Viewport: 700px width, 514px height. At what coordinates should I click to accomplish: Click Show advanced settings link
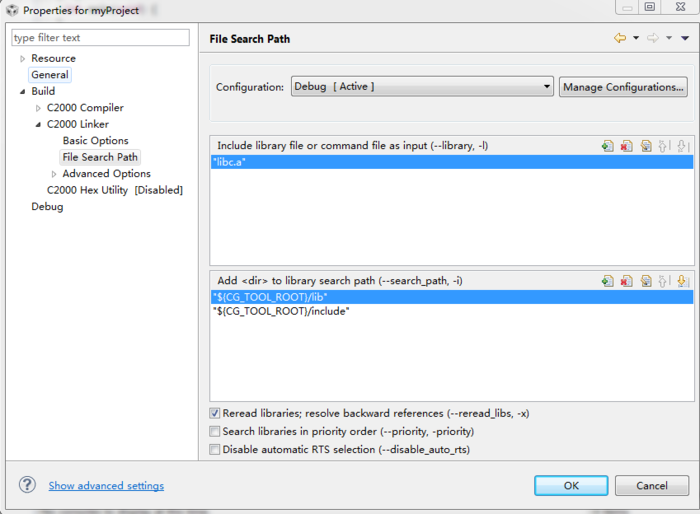(x=106, y=486)
